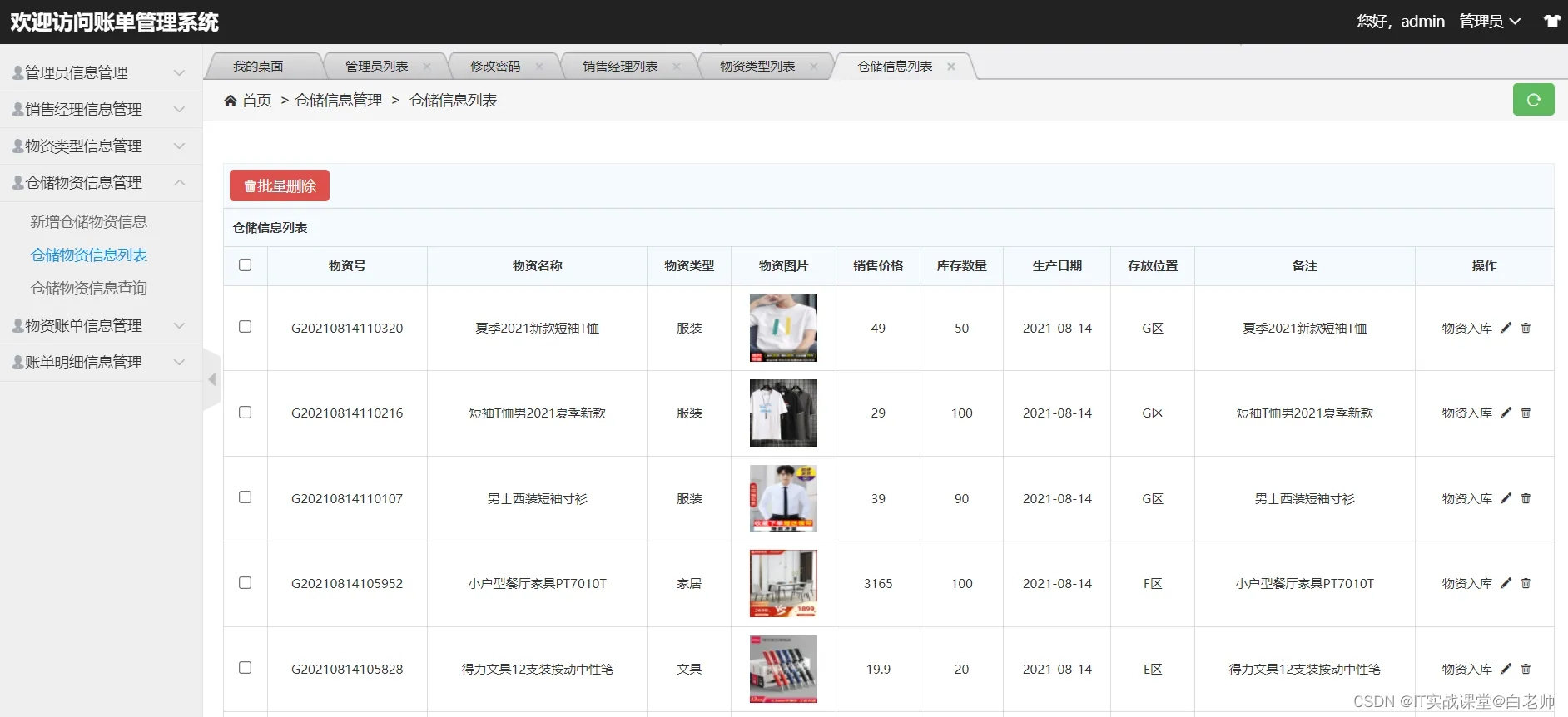This screenshot has height=717, width=1568.
Task: Click 物资入库 link for first row
Action: (x=1466, y=328)
